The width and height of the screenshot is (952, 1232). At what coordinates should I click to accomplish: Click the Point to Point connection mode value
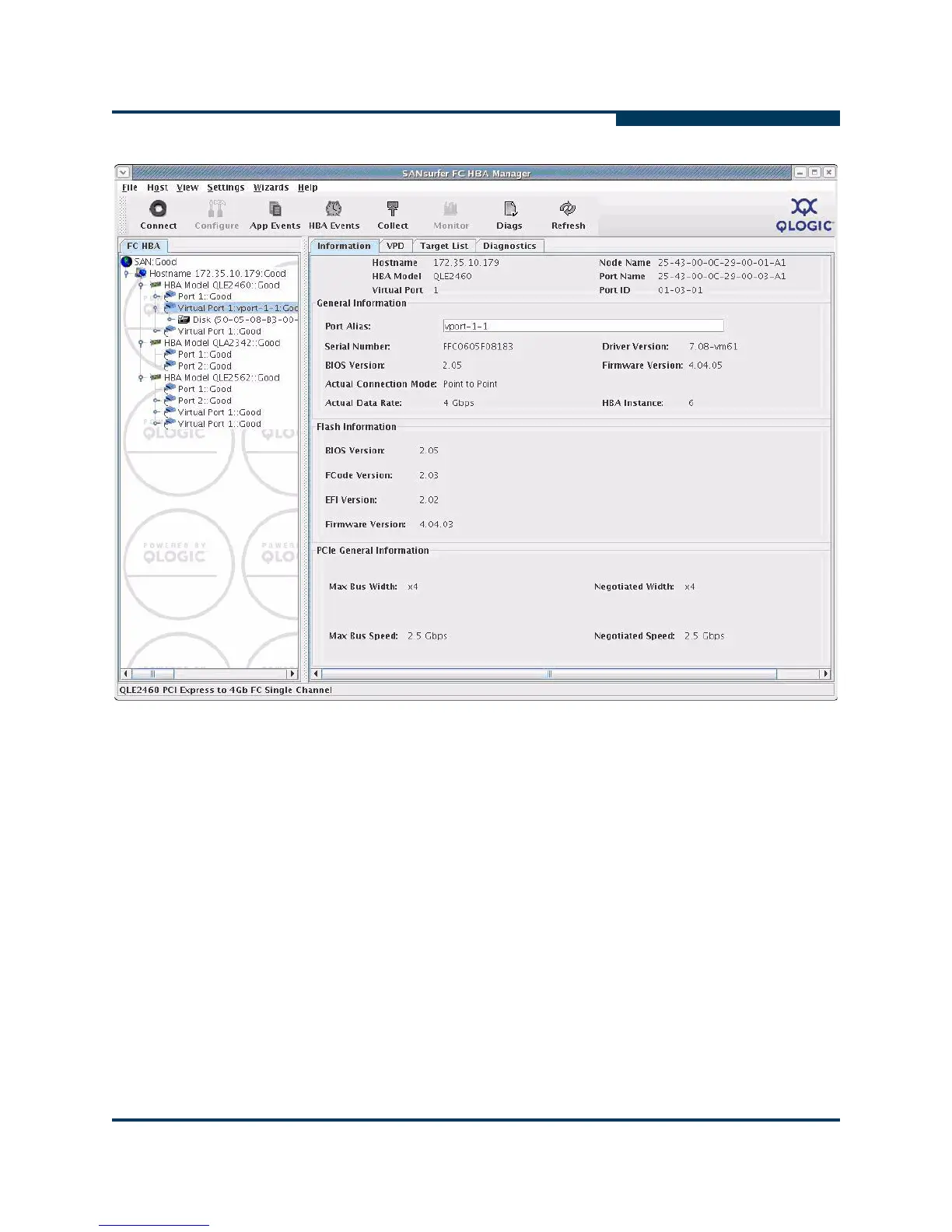[x=470, y=383]
